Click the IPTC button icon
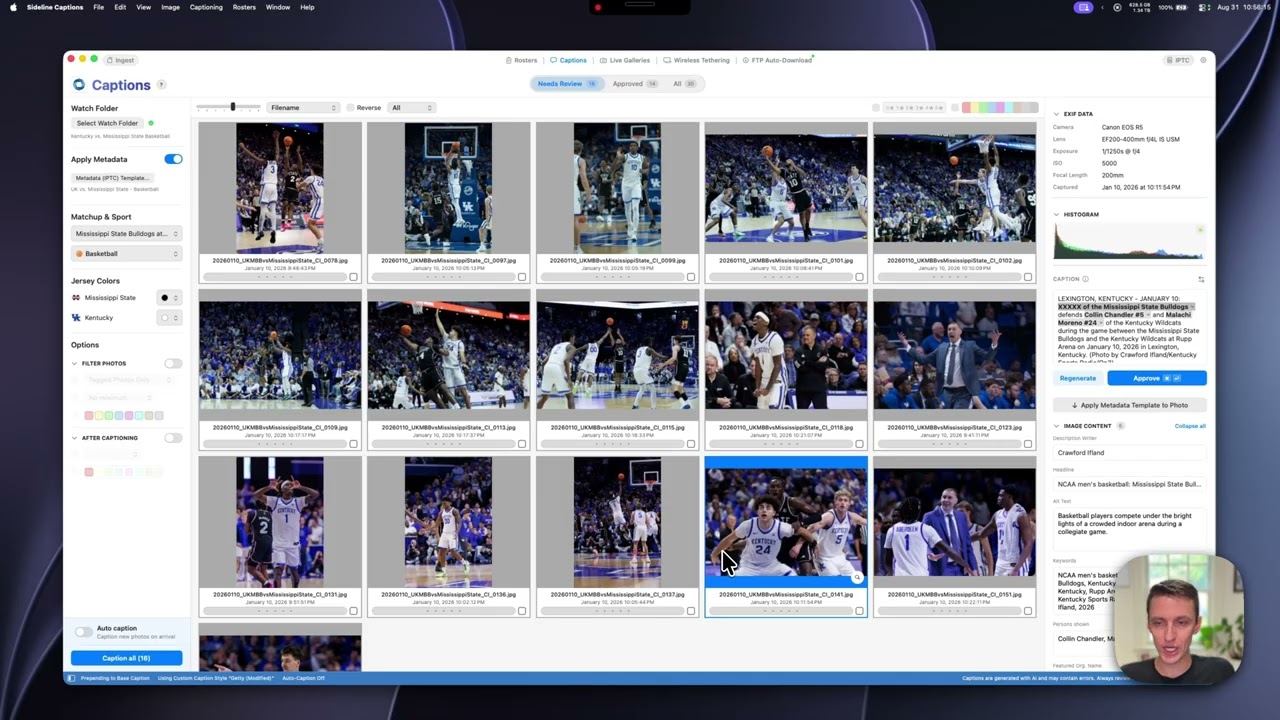The height and width of the screenshot is (720, 1280). pos(1178,60)
